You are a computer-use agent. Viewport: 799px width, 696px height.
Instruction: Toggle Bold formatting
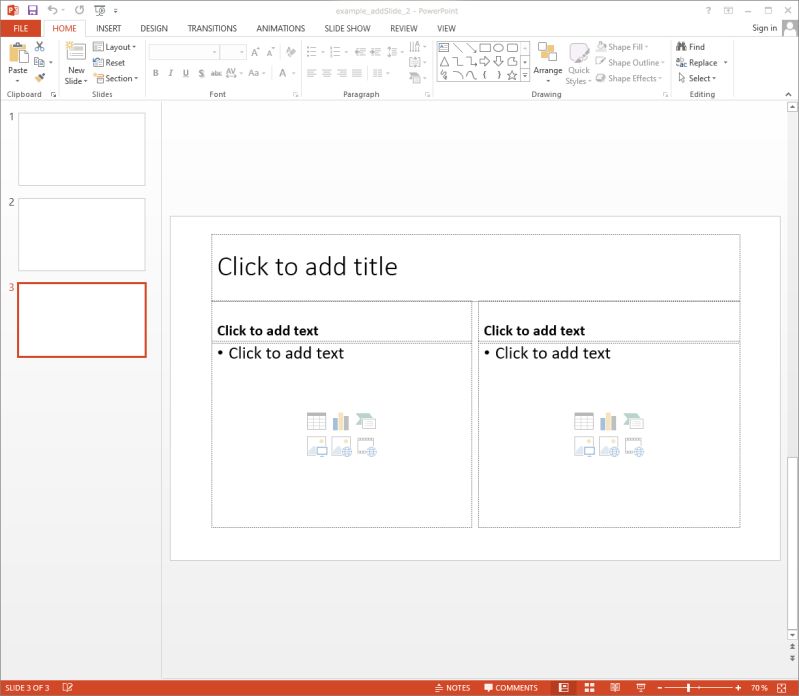(x=156, y=73)
